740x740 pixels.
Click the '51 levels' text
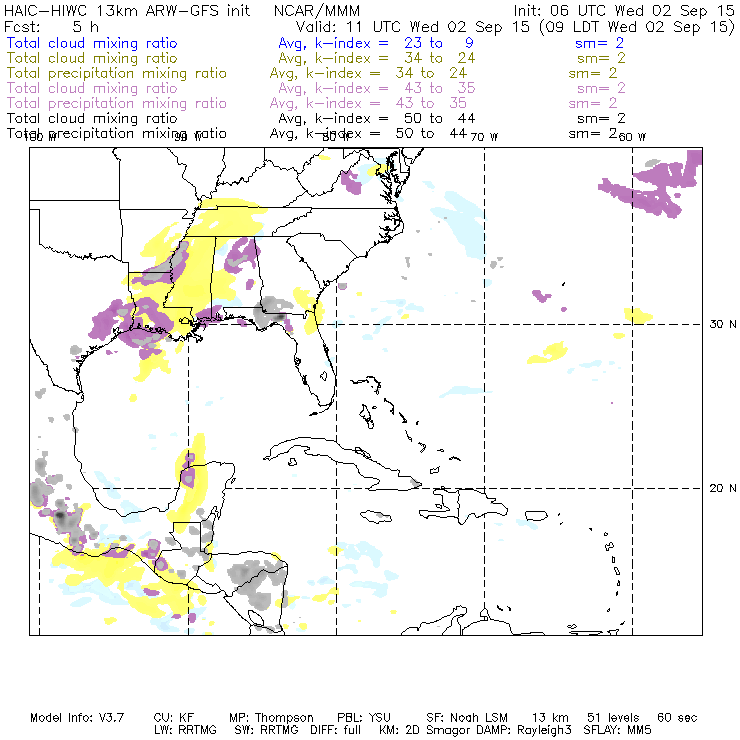coord(613,718)
